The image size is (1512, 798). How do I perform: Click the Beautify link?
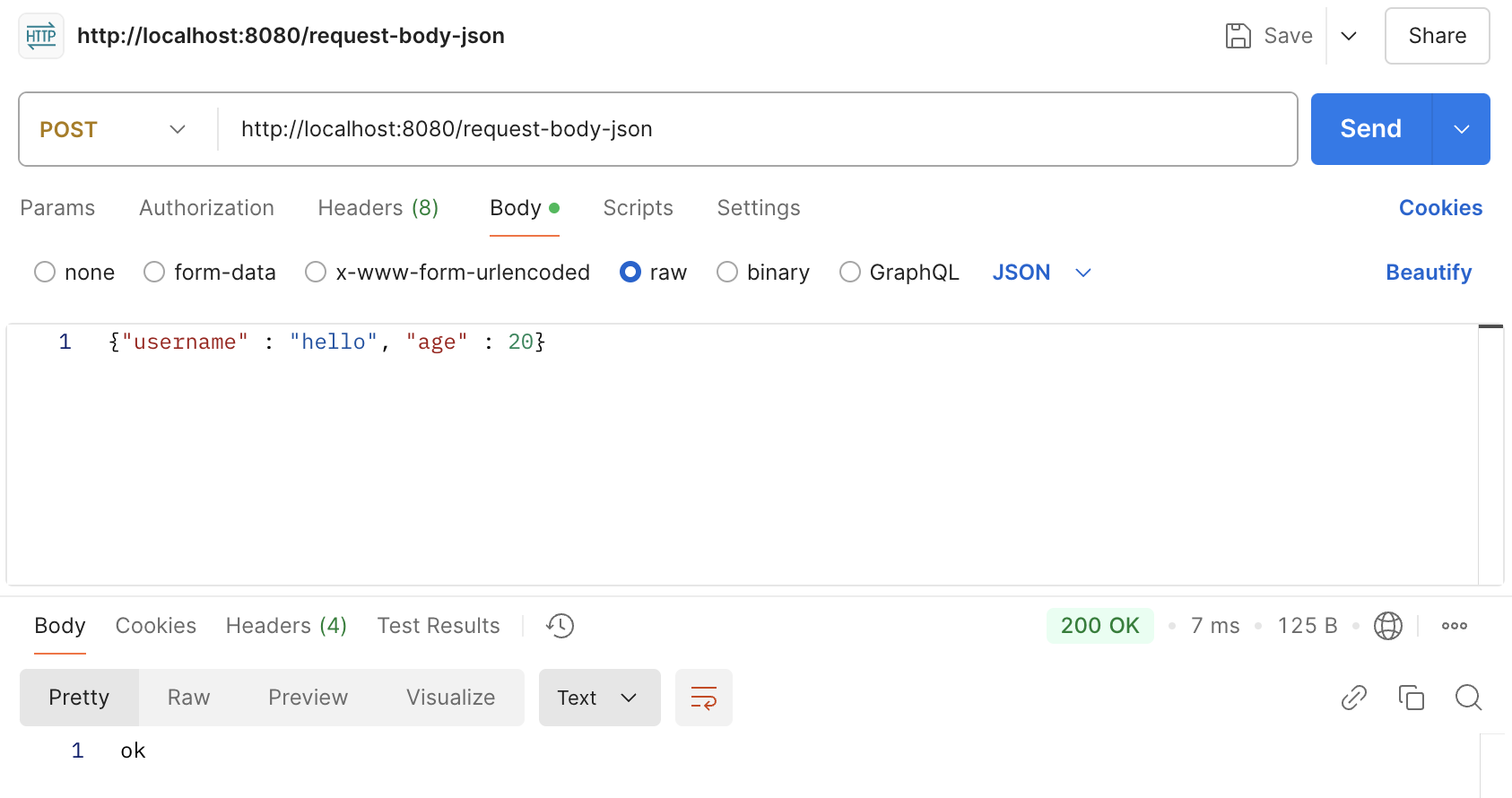coord(1429,272)
